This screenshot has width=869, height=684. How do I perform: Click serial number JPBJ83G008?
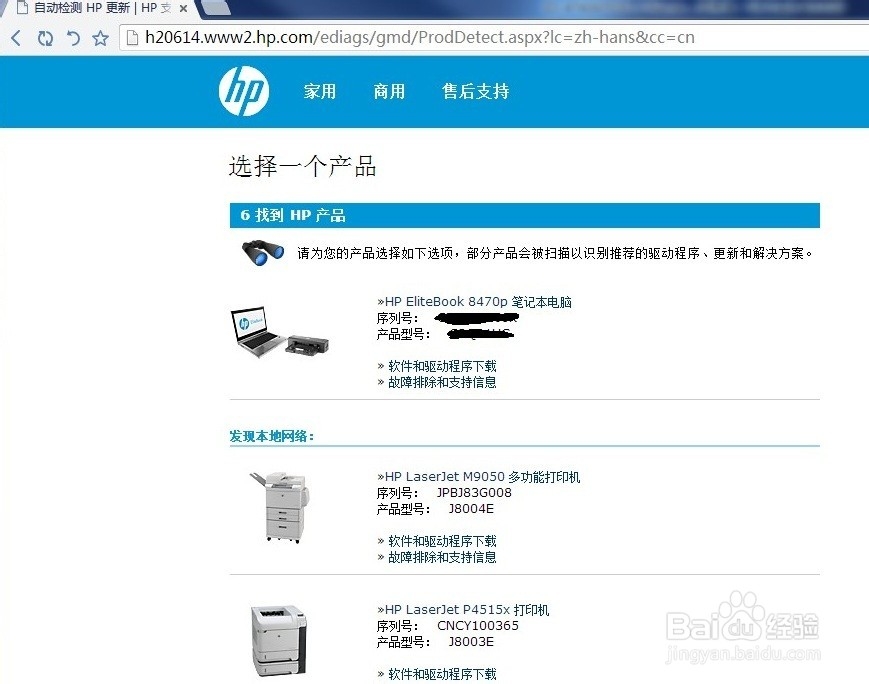point(474,493)
